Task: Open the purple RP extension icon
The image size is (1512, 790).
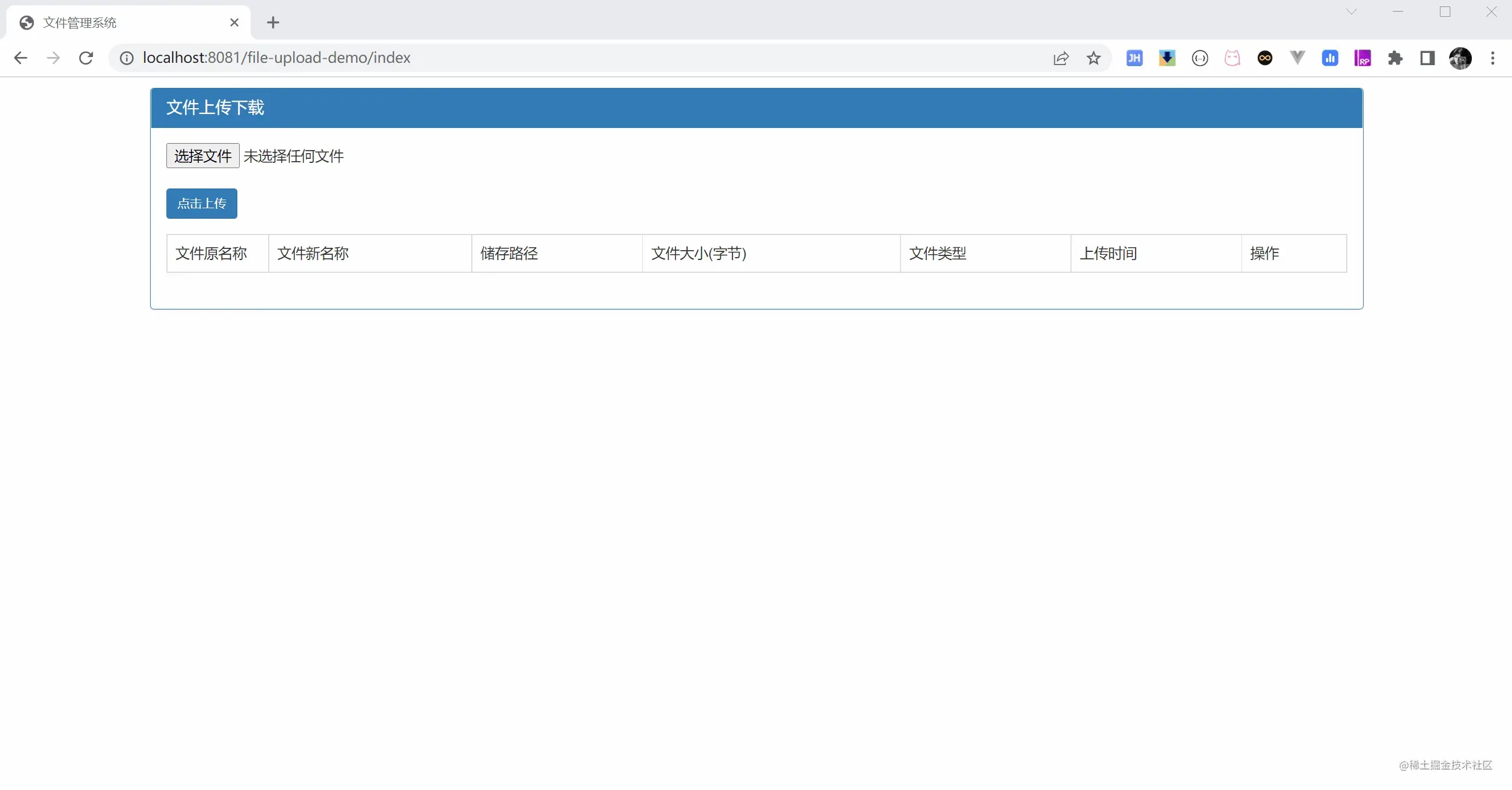Action: click(x=1362, y=58)
